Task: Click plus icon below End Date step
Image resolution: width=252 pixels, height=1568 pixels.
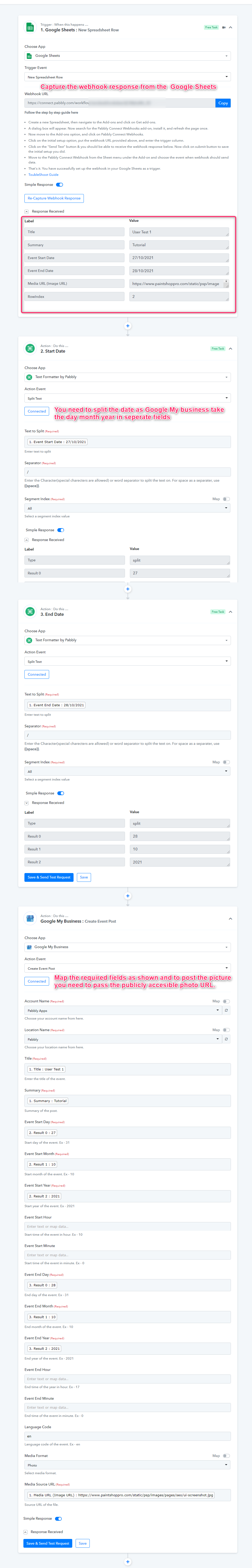Action: [x=128, y=896]
